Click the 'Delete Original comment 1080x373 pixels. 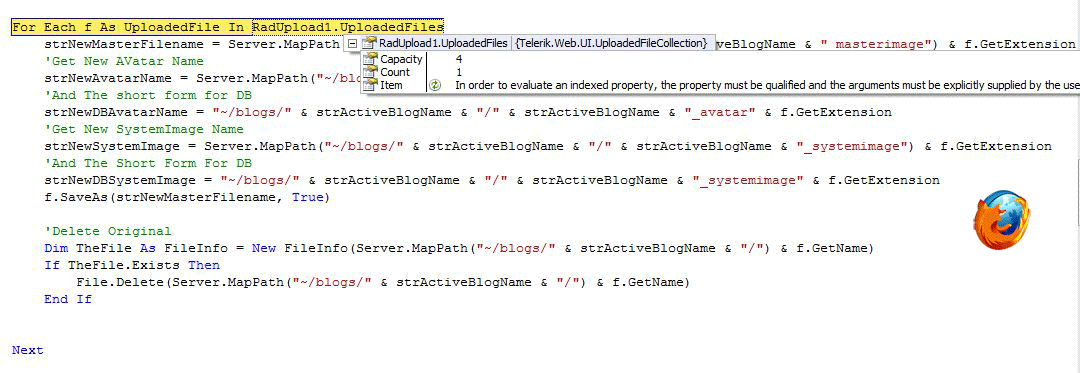(107, 231)
